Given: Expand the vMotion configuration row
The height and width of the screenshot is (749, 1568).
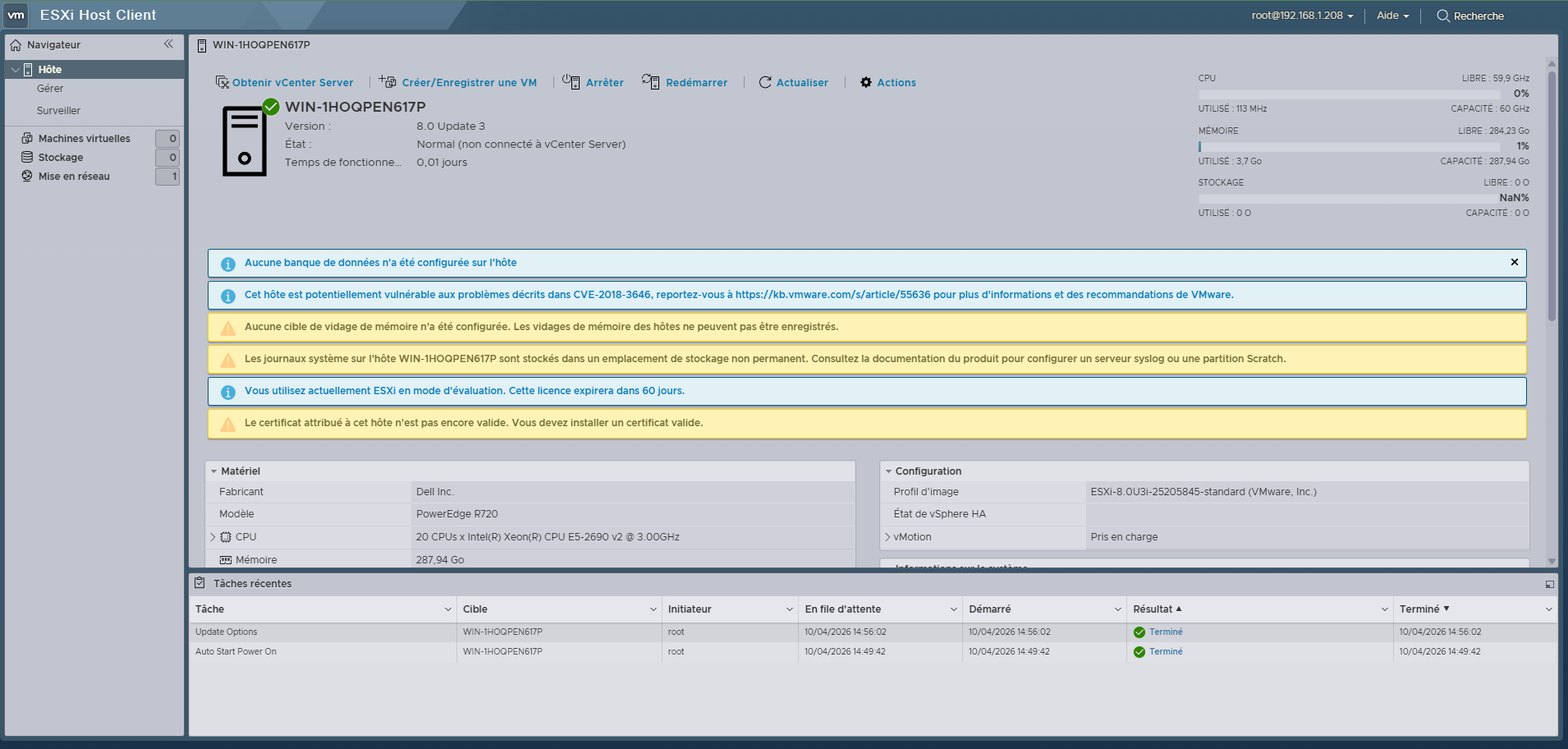Looking at the screenshot, I should pos(887,537).
